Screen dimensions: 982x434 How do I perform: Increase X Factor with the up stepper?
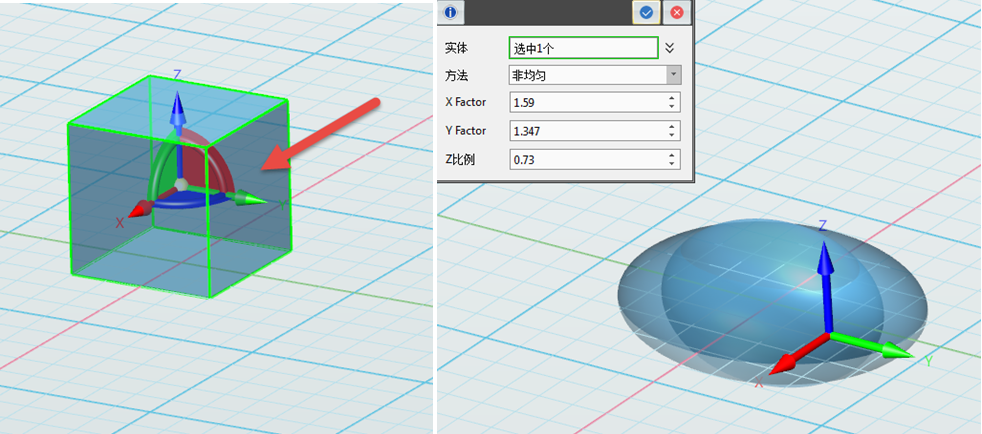pyautogui.click(x=673, y=98)
